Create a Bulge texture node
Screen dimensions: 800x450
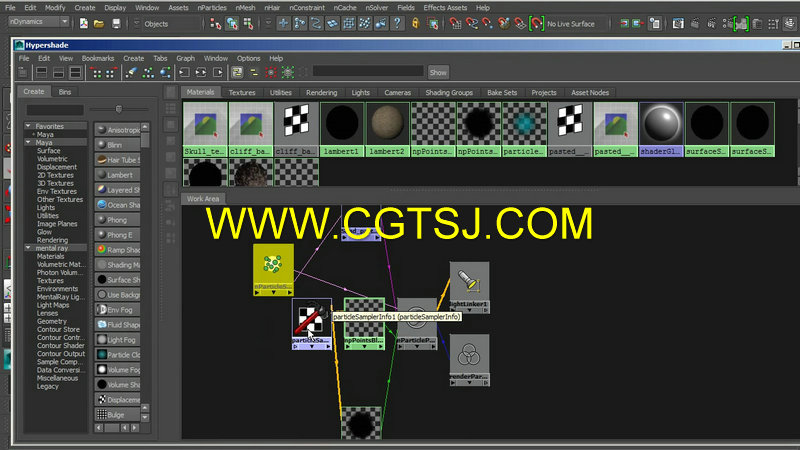pos(118,414)
